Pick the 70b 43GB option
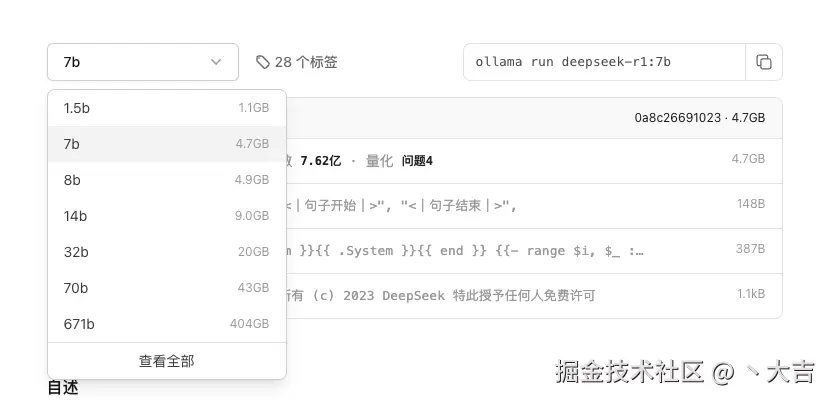Screen dimensions: 830x400 pyautogui.click(x=167, y=288)
